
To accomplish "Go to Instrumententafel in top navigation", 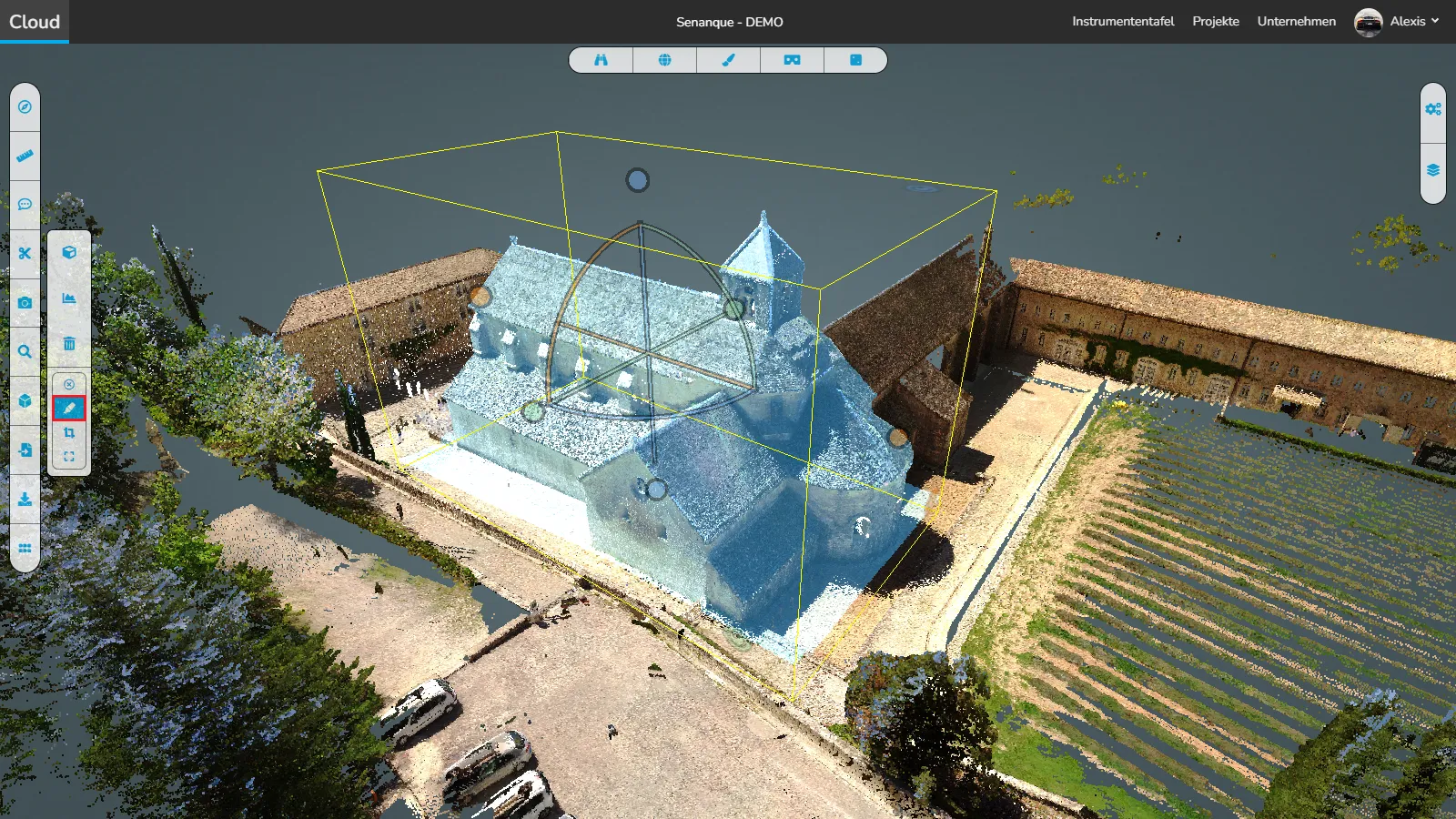I will pyautogui.click(x=1123, y=22).
